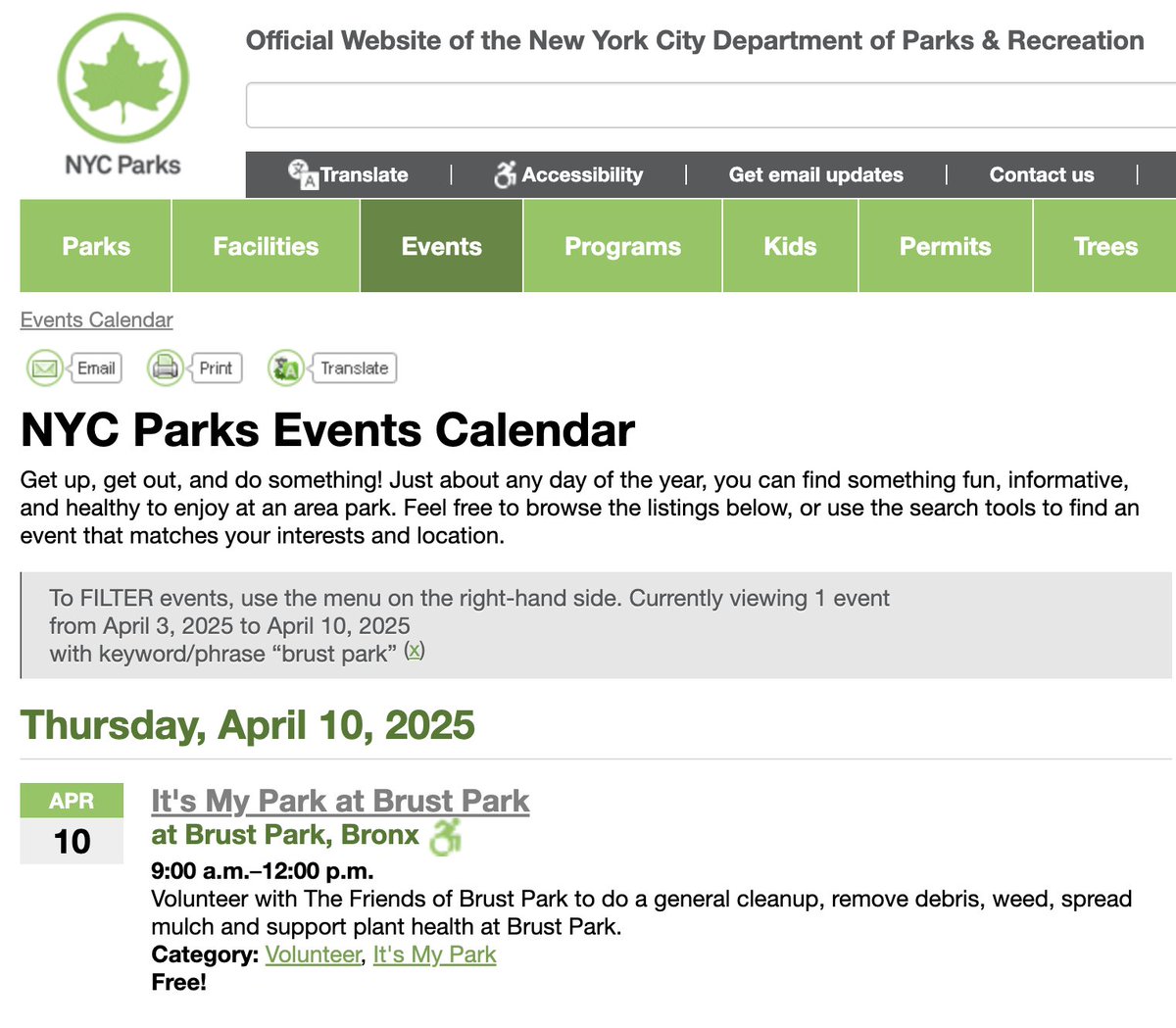Open the Trees navigation tab
Viewport: 1176px width, 1028px height.
(1105, 246)
